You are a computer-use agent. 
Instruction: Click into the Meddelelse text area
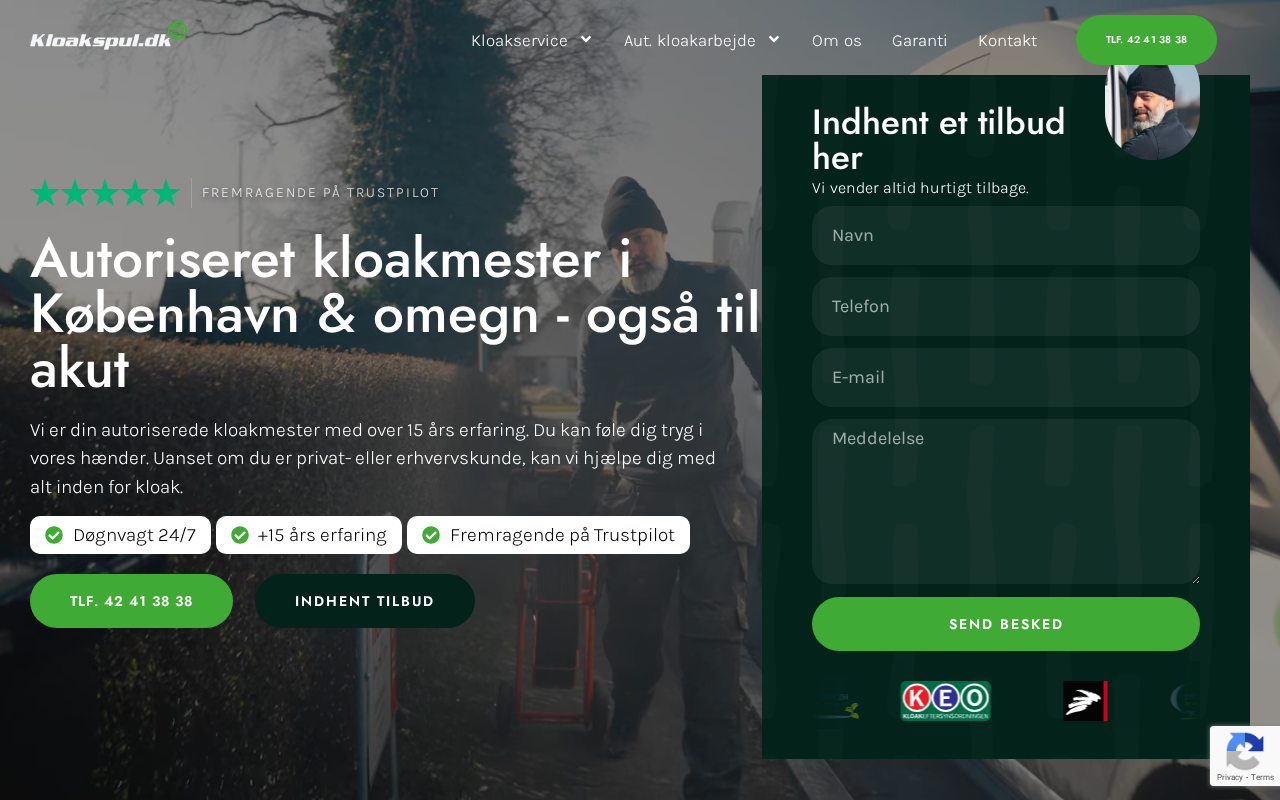point(1006,501)
